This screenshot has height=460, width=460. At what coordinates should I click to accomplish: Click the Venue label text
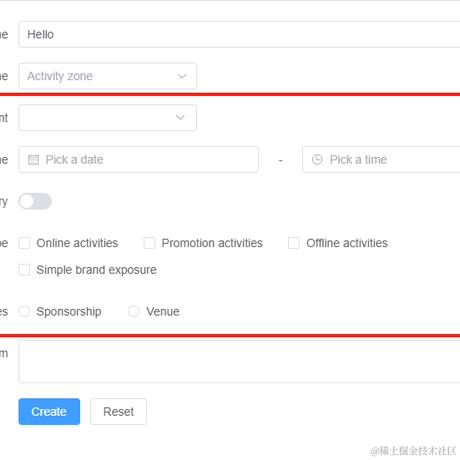pos(163,312)
